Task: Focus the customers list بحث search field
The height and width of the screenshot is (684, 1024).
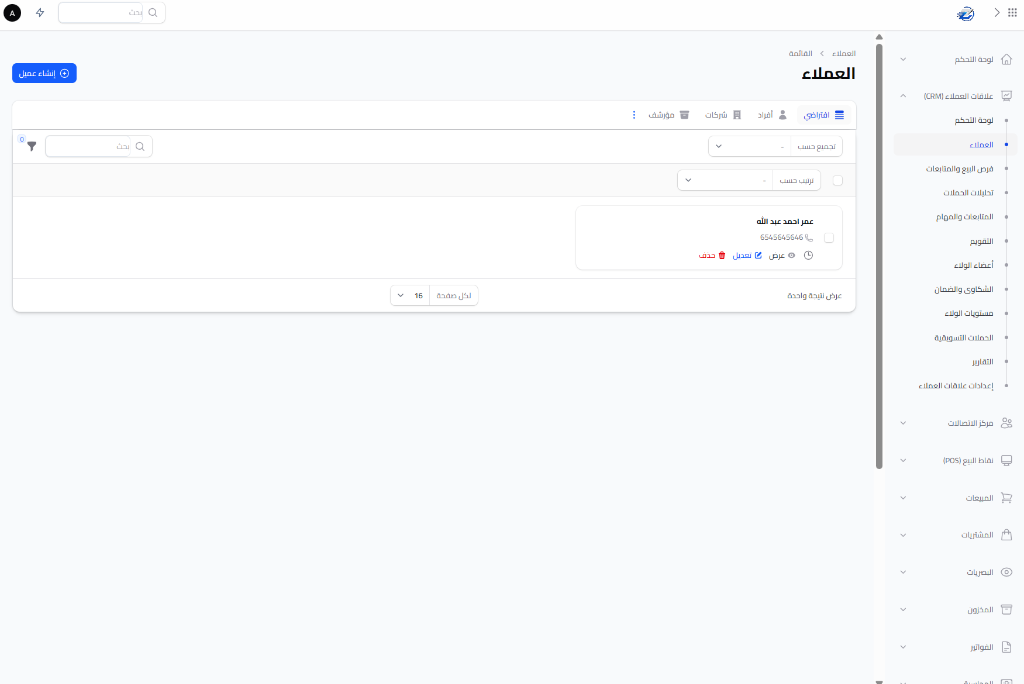Action: (x=88, y=146)
